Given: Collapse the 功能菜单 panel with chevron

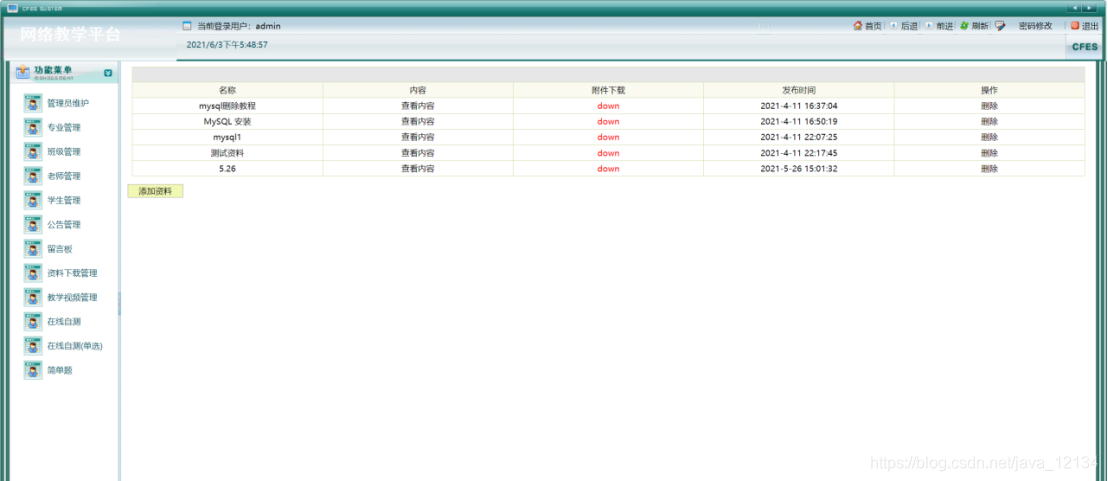Looking at the screenshot, I should pos(108,72).
